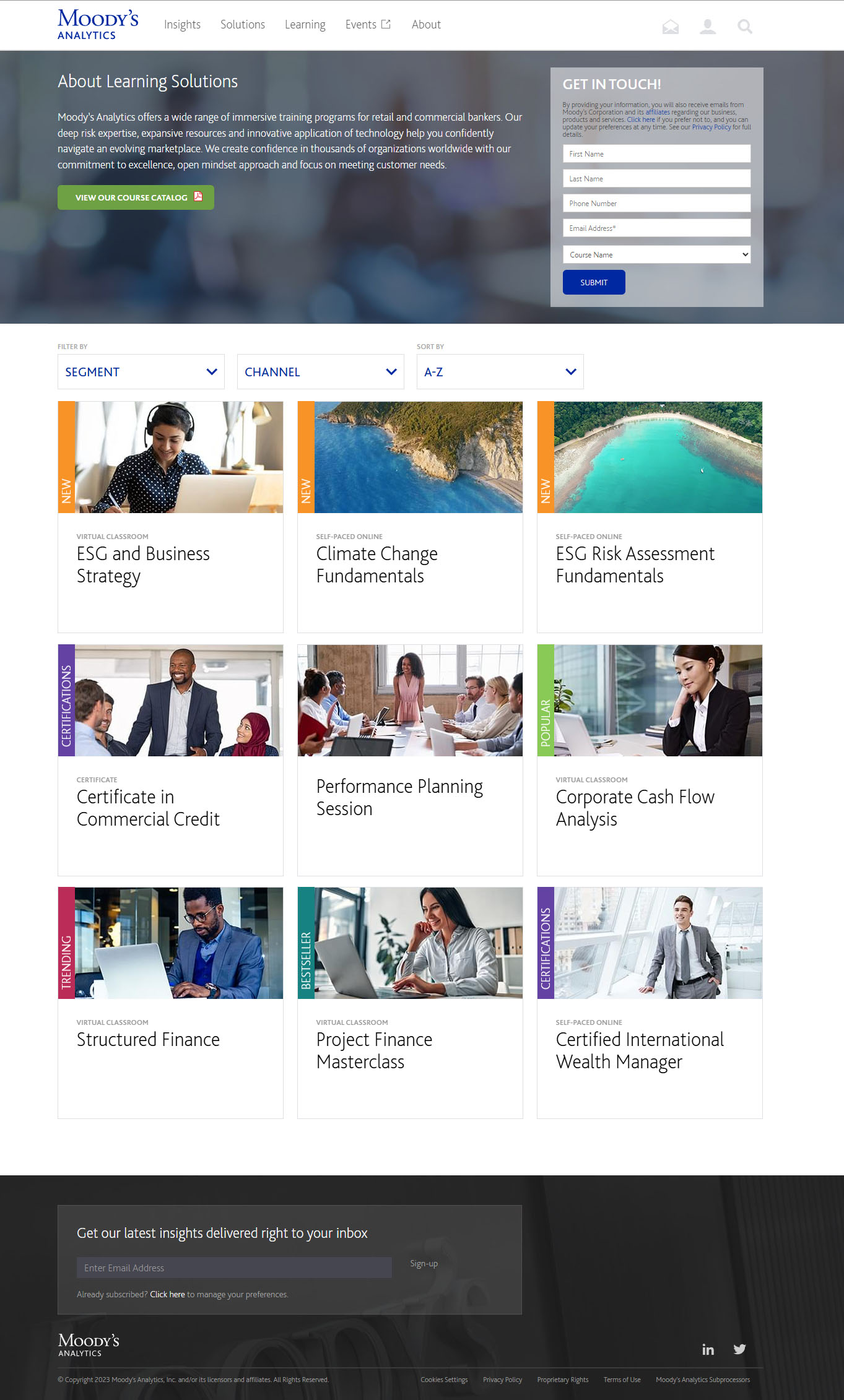Open Performance Planning Session image
This screenshot has width=844, height=1400.
[x=410, y=701]
